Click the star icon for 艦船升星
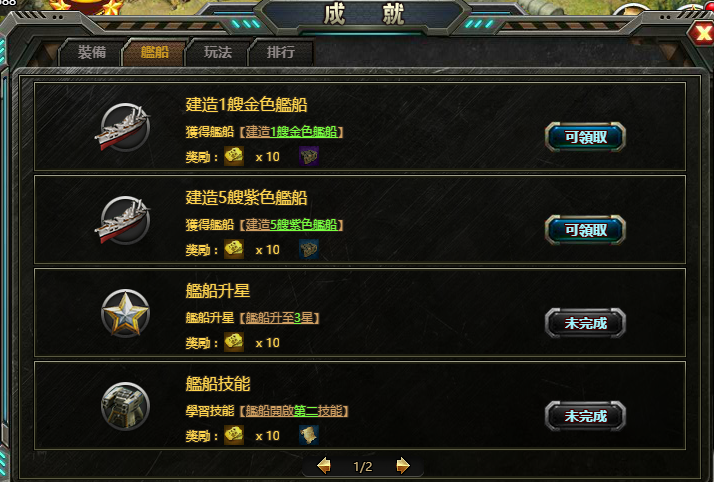Screen dimensions: 714x482 click(x=125, y=313)
